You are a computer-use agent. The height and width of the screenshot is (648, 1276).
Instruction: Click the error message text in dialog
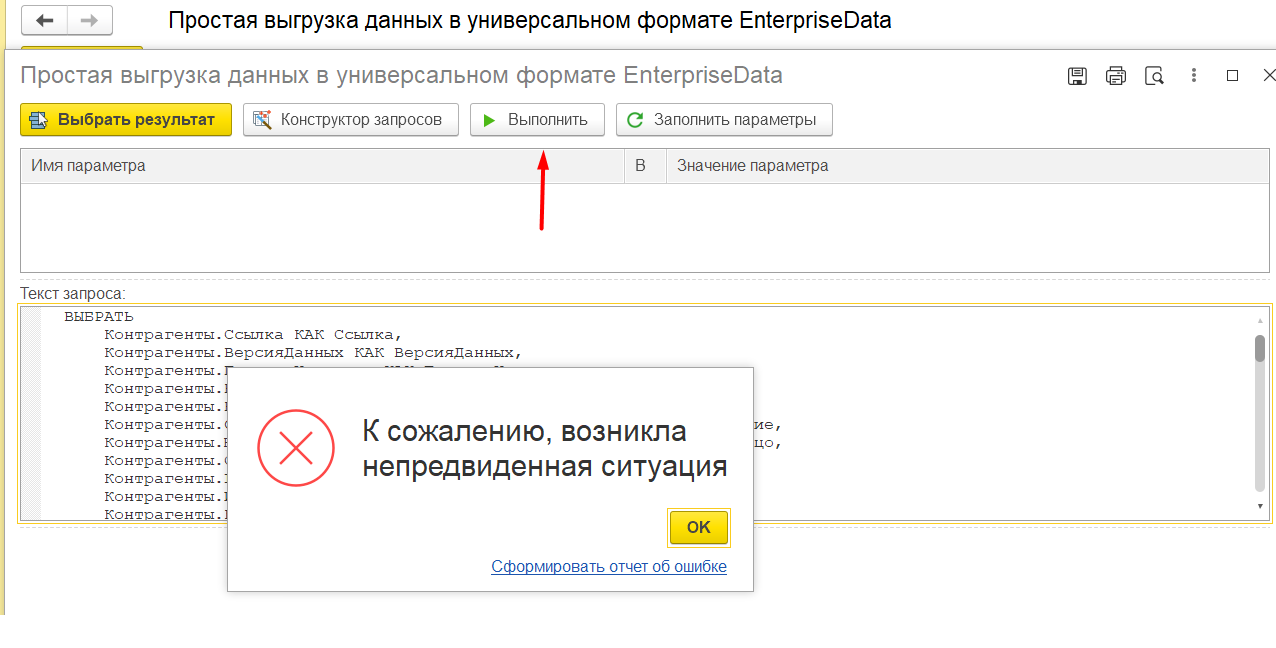coord(544,450)
